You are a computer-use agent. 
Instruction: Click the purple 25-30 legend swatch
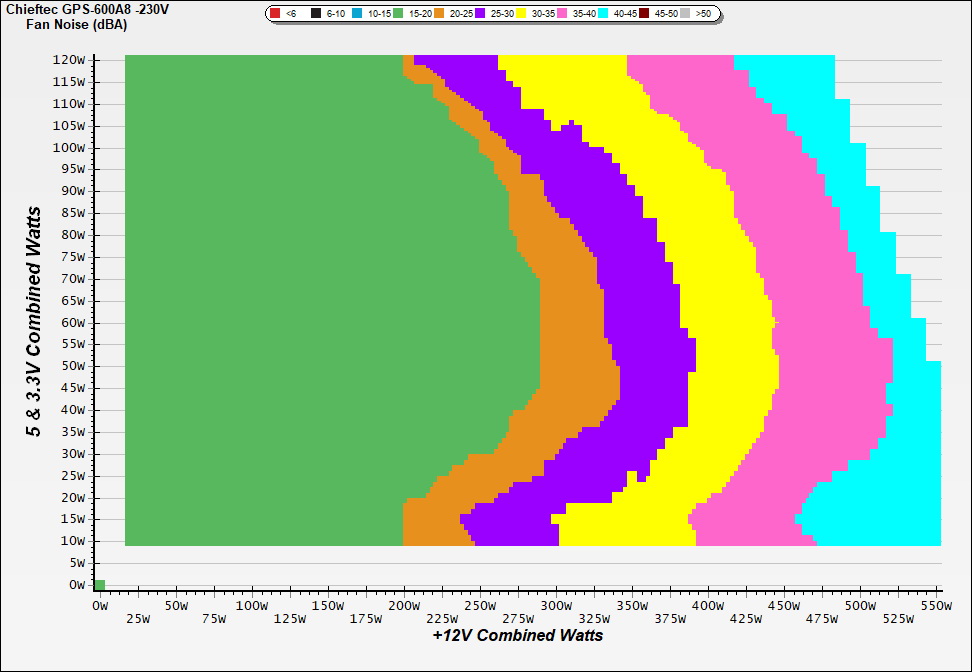(481, 14)
